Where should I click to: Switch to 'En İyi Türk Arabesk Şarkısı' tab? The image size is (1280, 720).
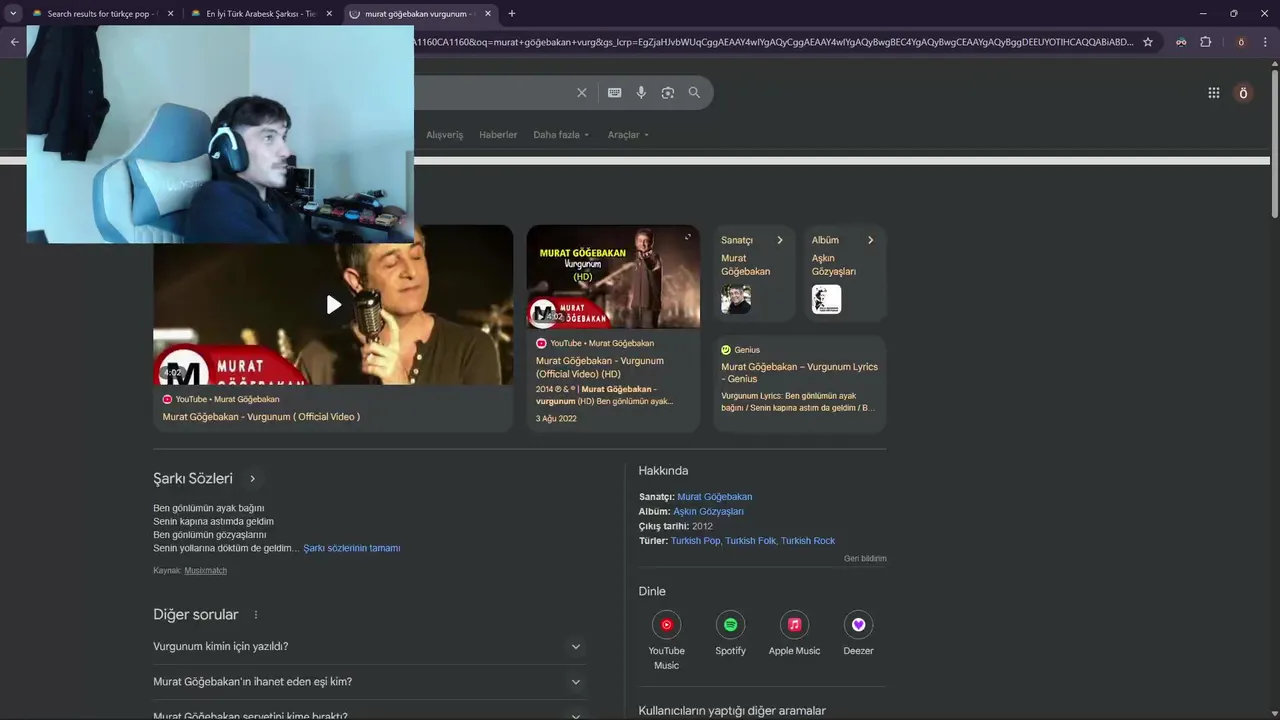click(x=262, y=14)
